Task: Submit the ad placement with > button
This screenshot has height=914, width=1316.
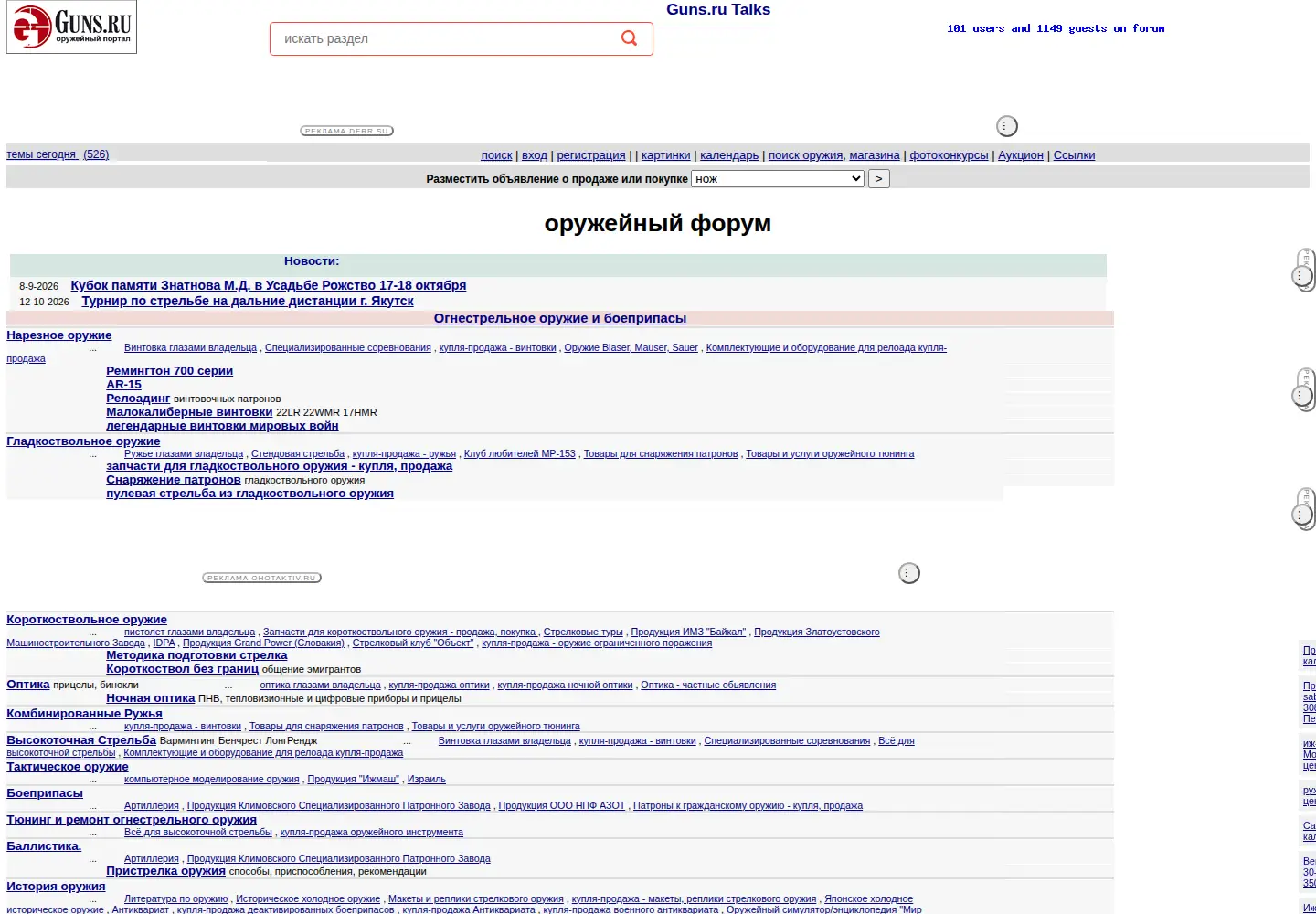Action: pos(878,179)
